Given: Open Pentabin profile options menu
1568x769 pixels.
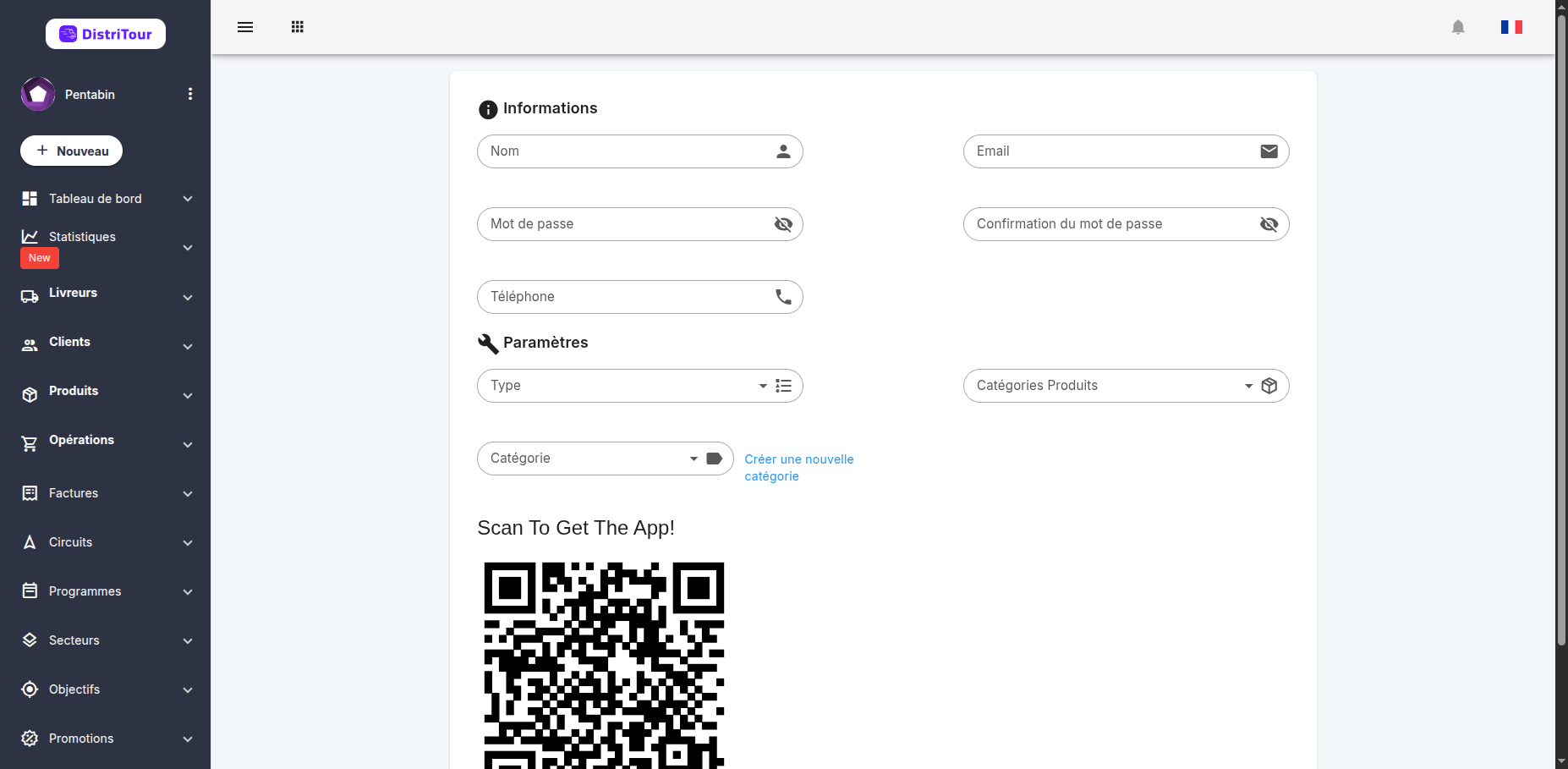Looking at the screenshot, I should [190, 94].
